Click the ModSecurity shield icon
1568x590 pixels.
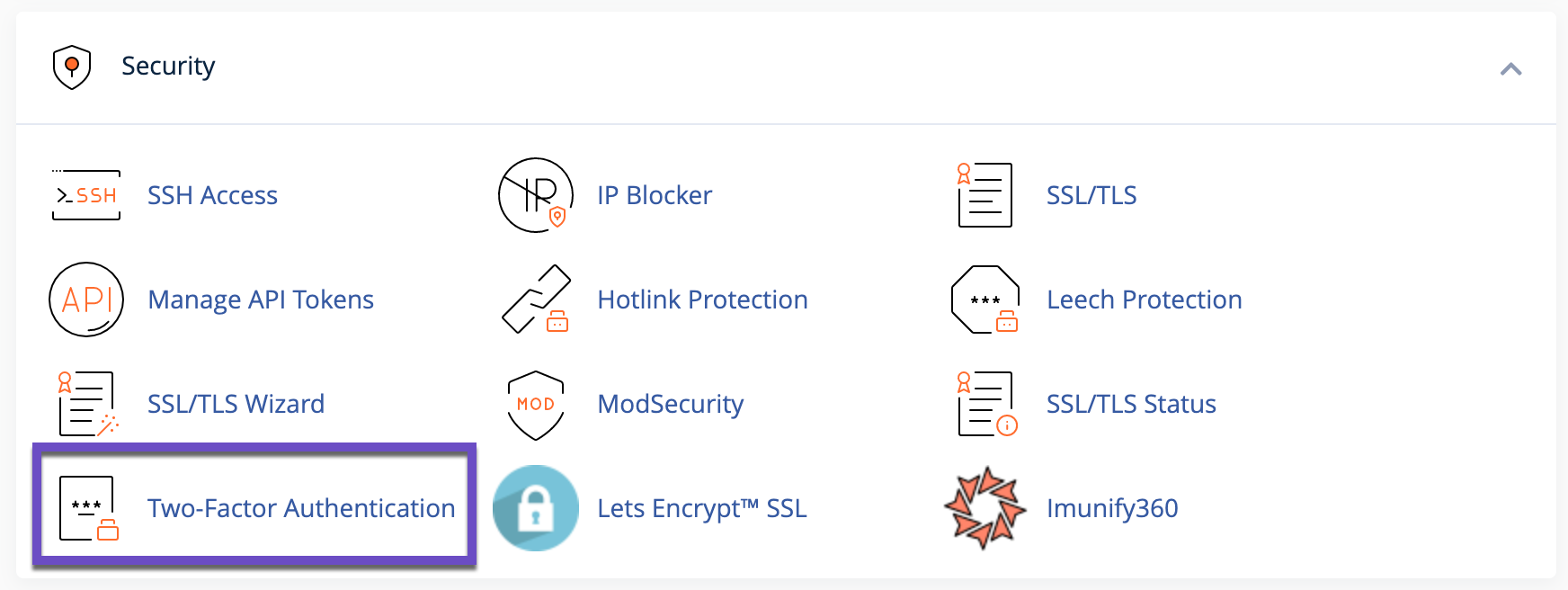click(x=536, y=404)
